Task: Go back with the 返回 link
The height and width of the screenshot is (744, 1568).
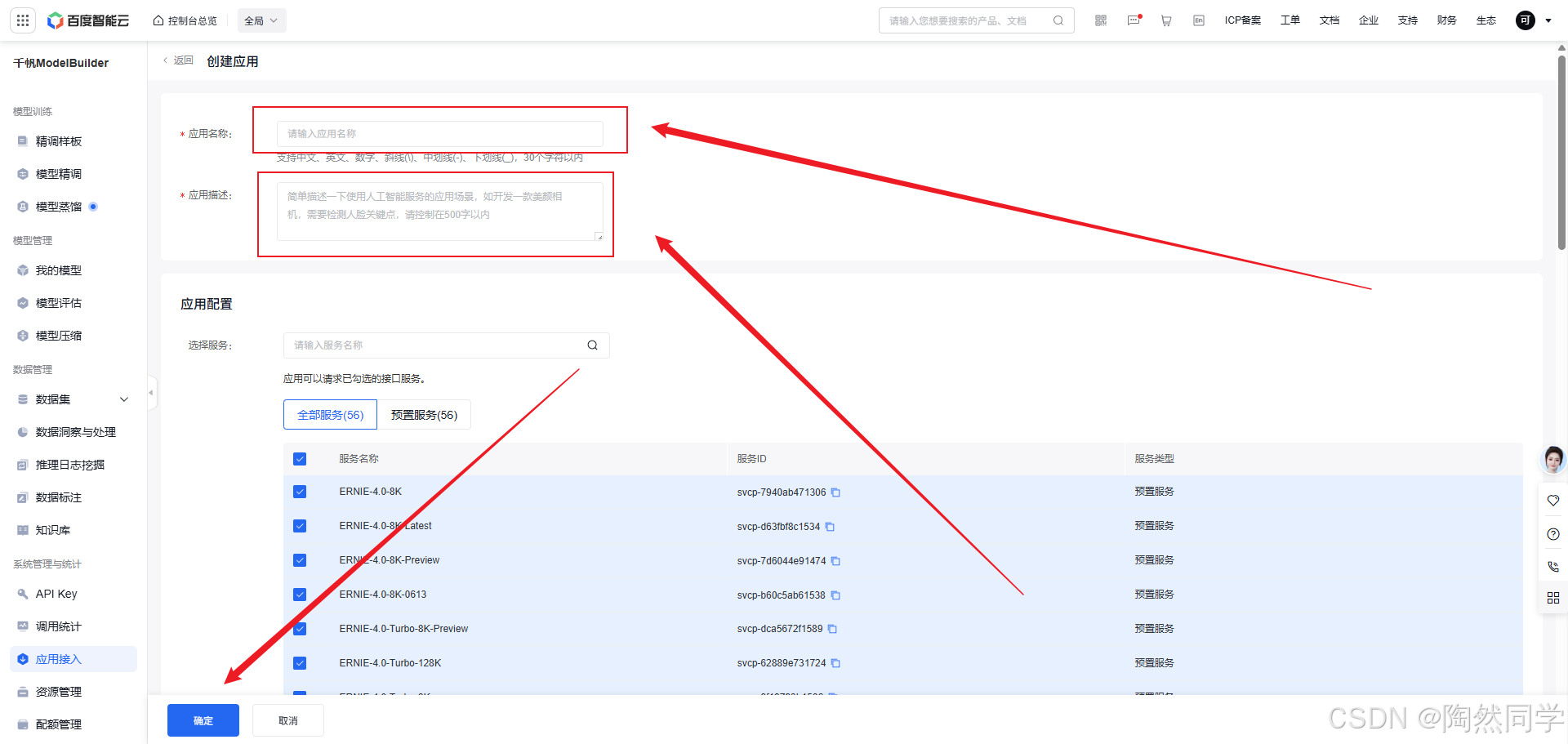Action: pos(179,60)
